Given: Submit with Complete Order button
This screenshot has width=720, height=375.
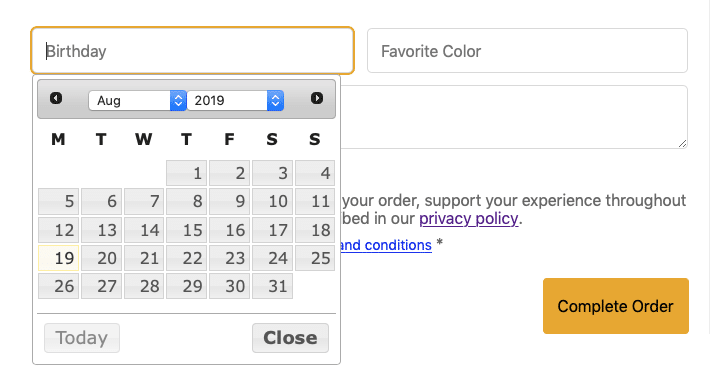Looking at the screenshot, I should [616, 306].
